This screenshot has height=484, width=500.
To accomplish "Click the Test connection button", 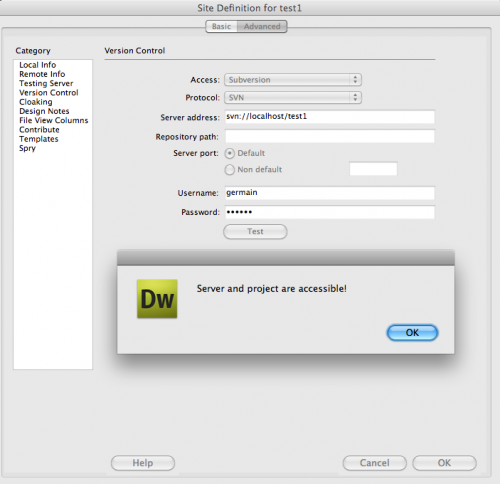I will pos(255,232).
